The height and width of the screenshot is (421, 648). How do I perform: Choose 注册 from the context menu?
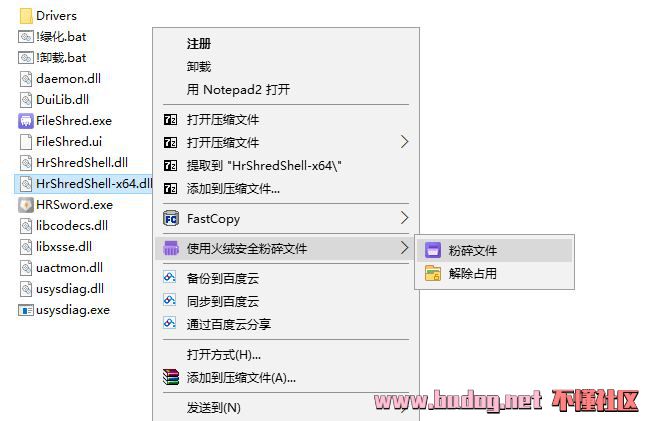pyautogui.click(x=199, y=43)
